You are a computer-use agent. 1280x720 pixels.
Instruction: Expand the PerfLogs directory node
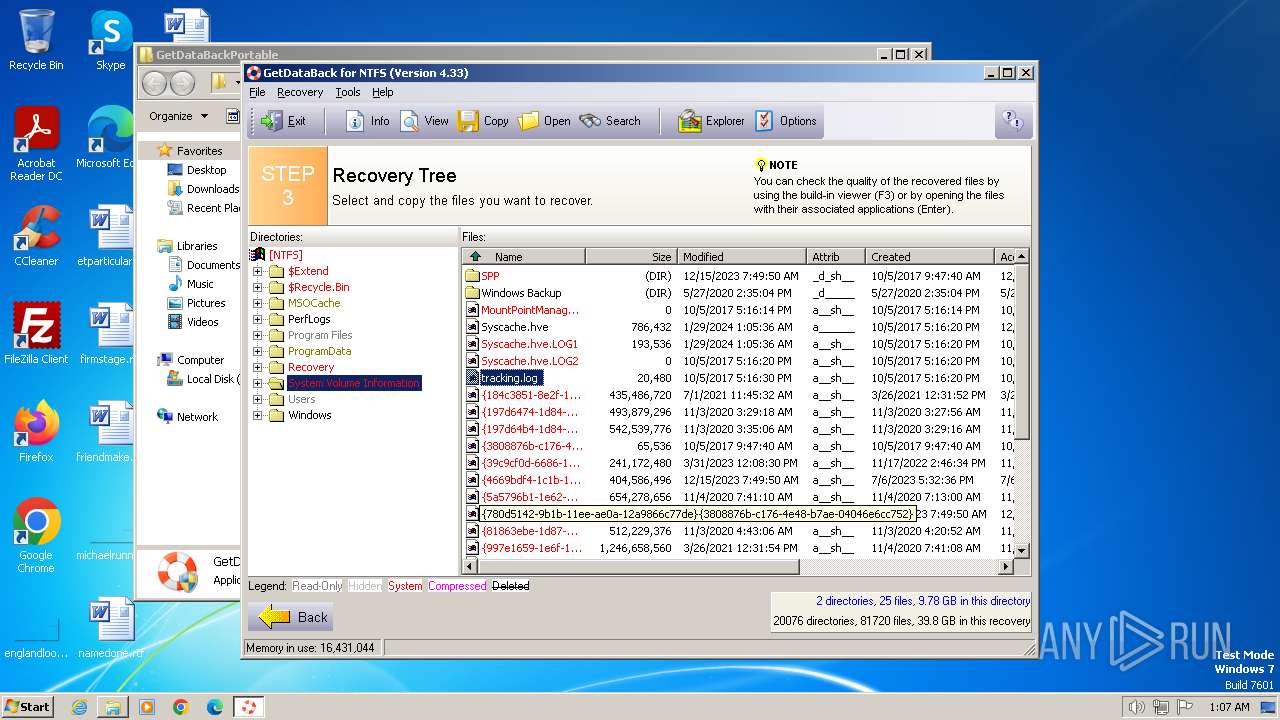257,319
